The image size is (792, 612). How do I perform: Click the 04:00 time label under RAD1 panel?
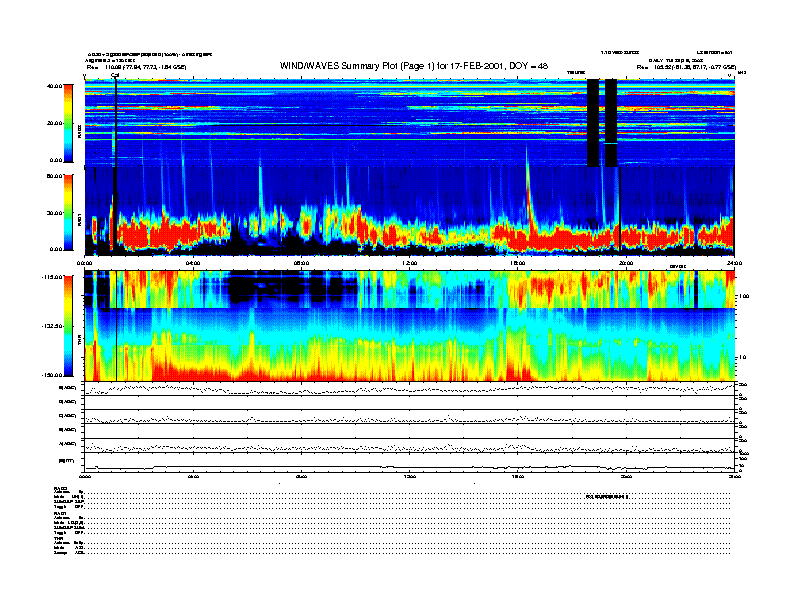tap(193, 263)
